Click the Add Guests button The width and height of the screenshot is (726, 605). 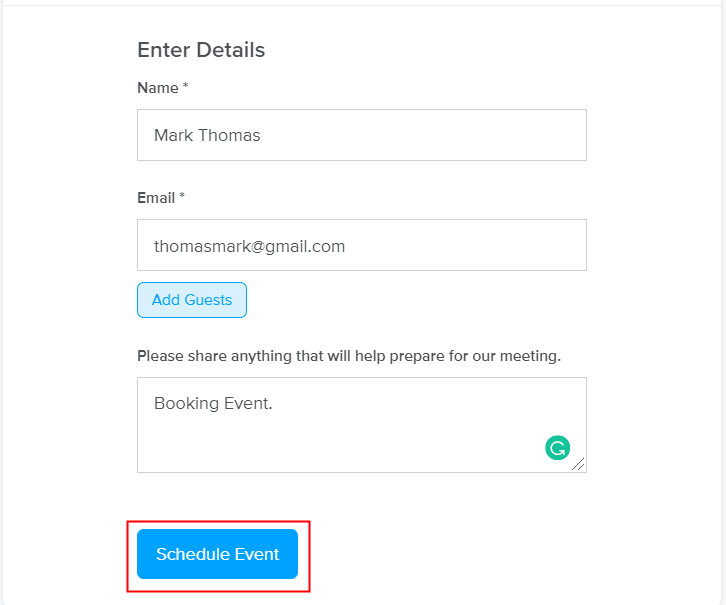[192, 300]
